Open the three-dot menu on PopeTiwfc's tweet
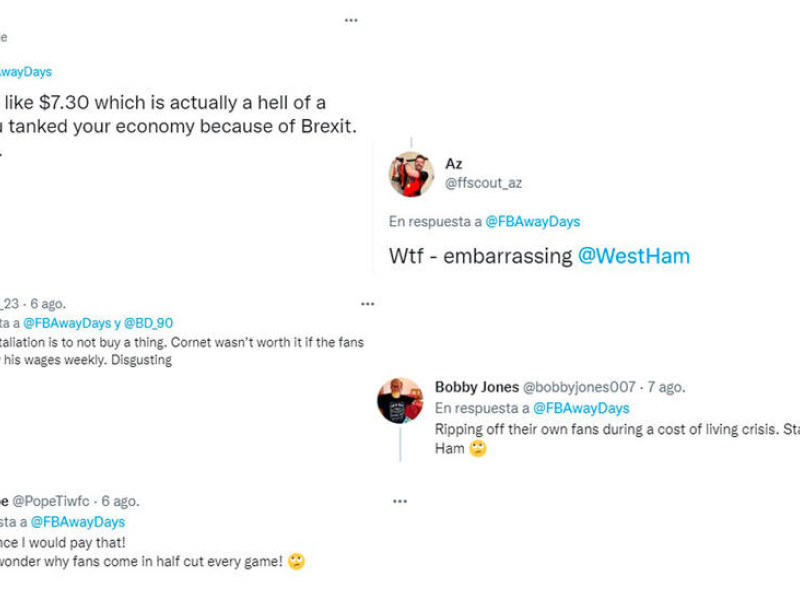 [400, 501]
